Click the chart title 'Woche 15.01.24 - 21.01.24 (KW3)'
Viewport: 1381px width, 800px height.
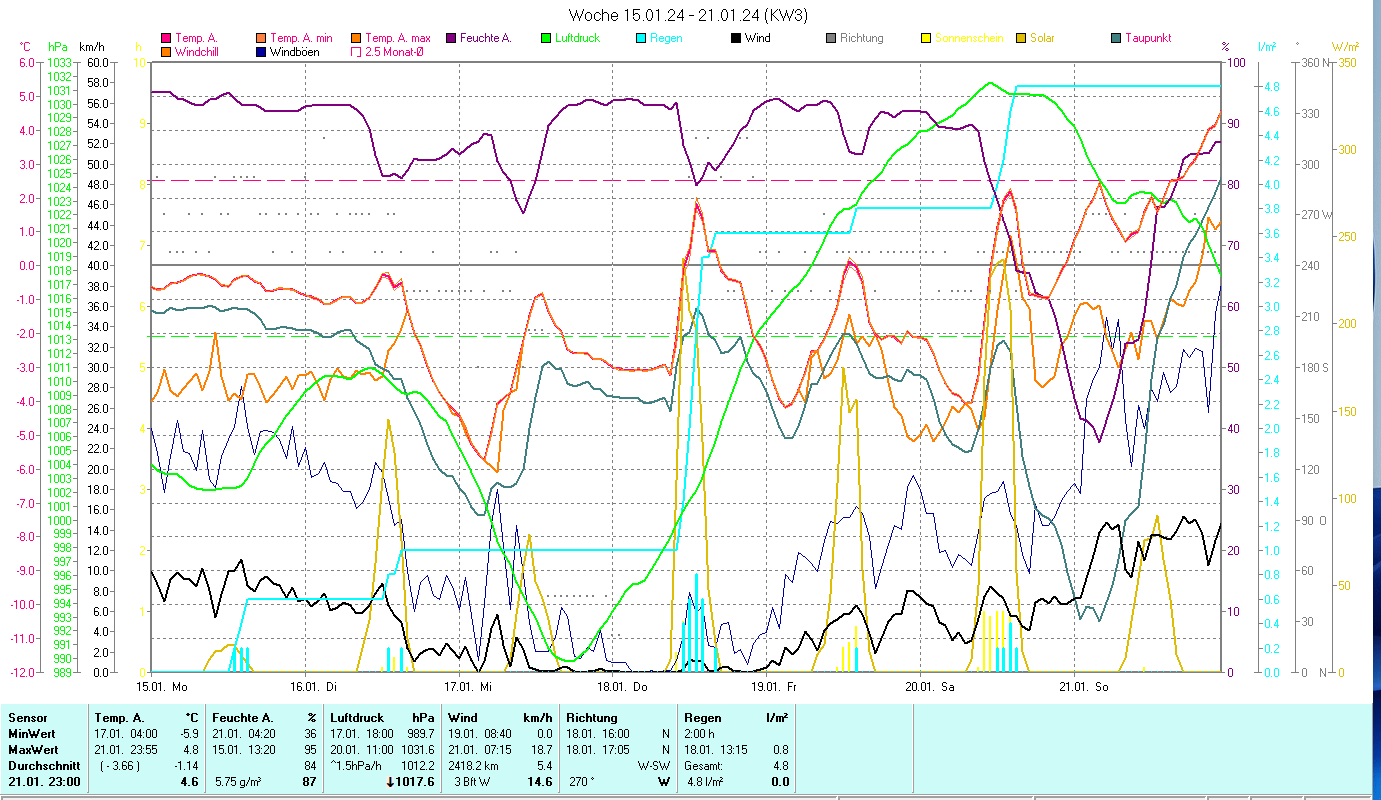[x=688, y=15]
